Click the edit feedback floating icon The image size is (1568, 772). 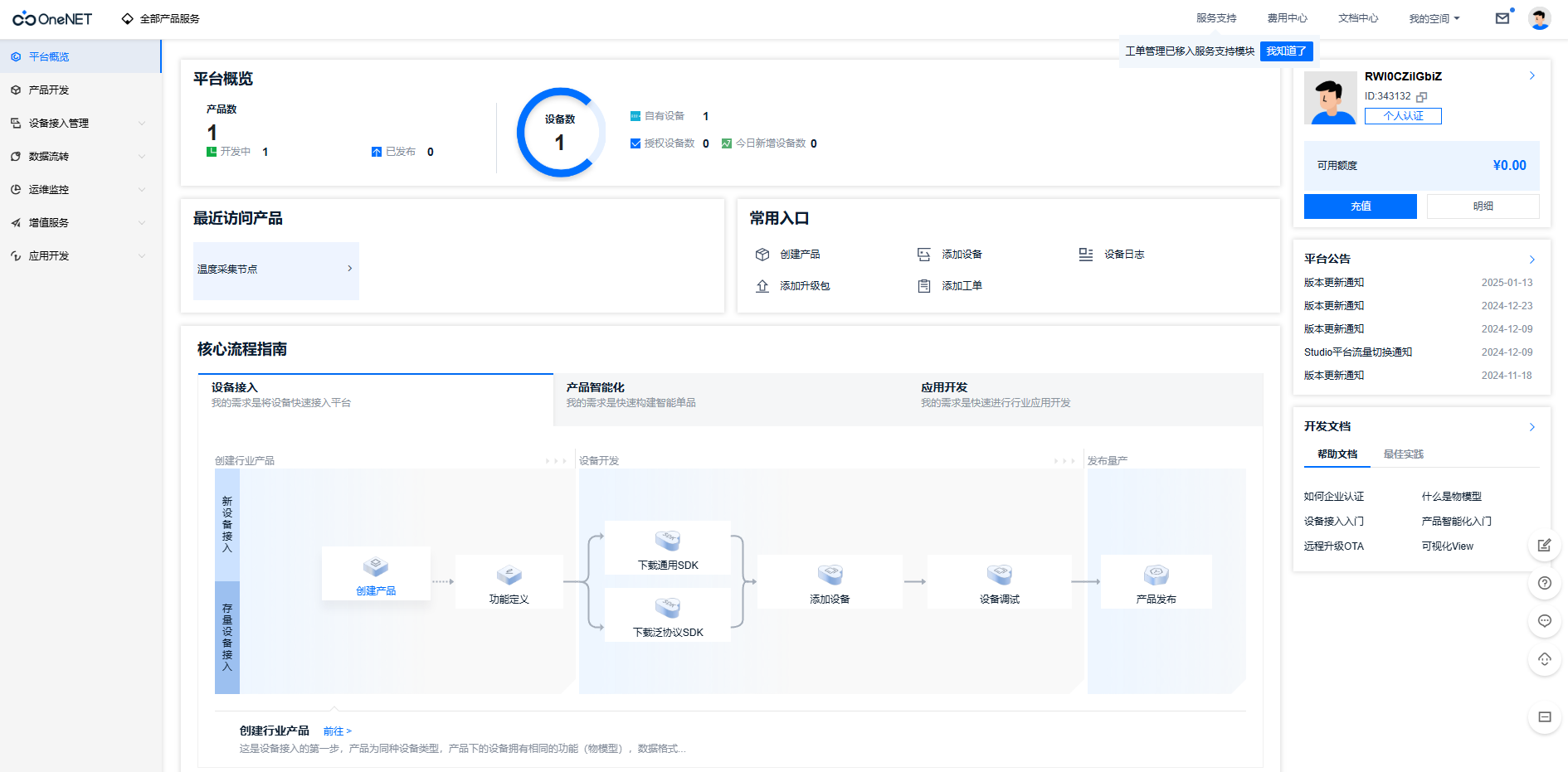pos(1544,545)
